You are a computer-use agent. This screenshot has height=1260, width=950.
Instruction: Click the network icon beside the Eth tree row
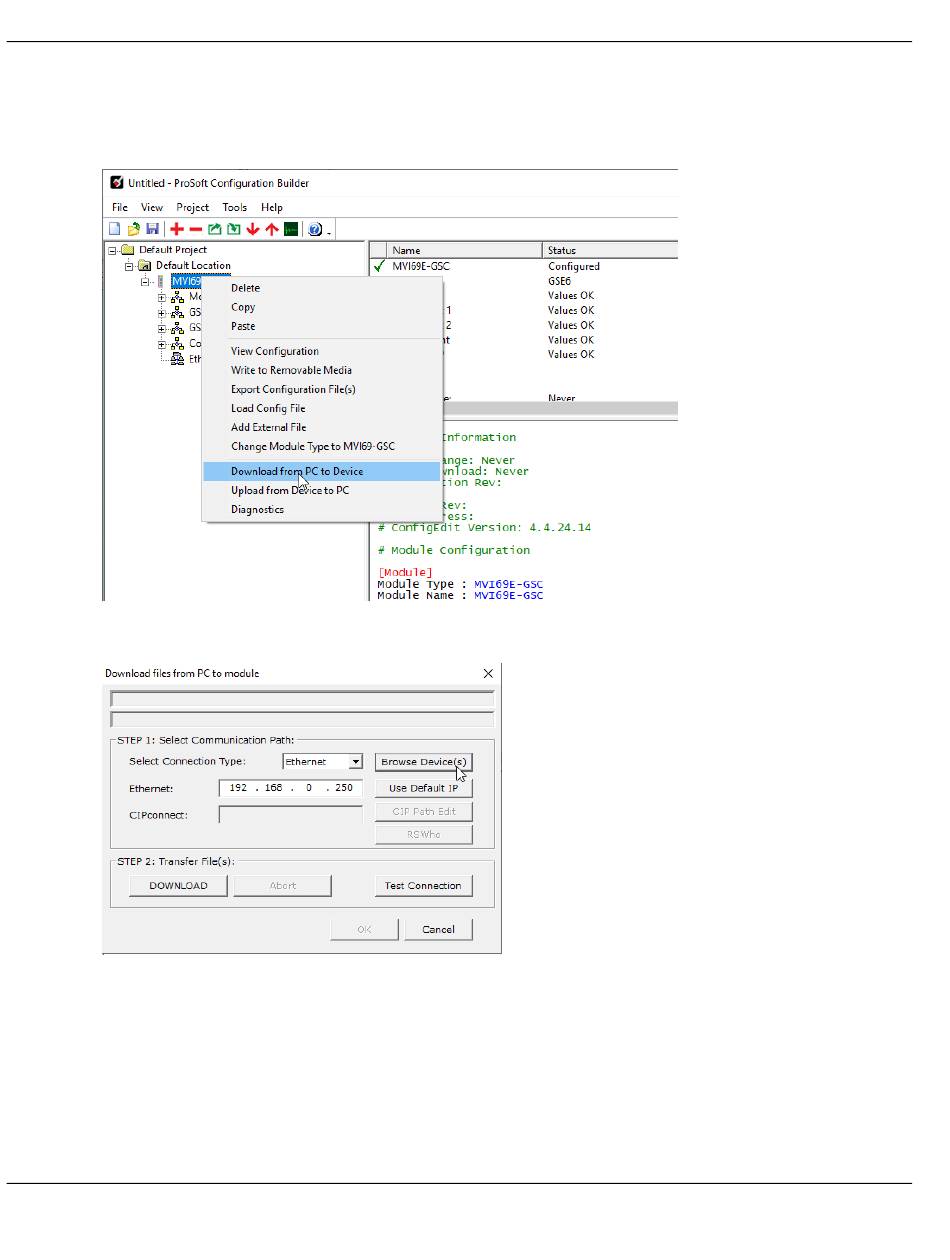tap(179, 359)
